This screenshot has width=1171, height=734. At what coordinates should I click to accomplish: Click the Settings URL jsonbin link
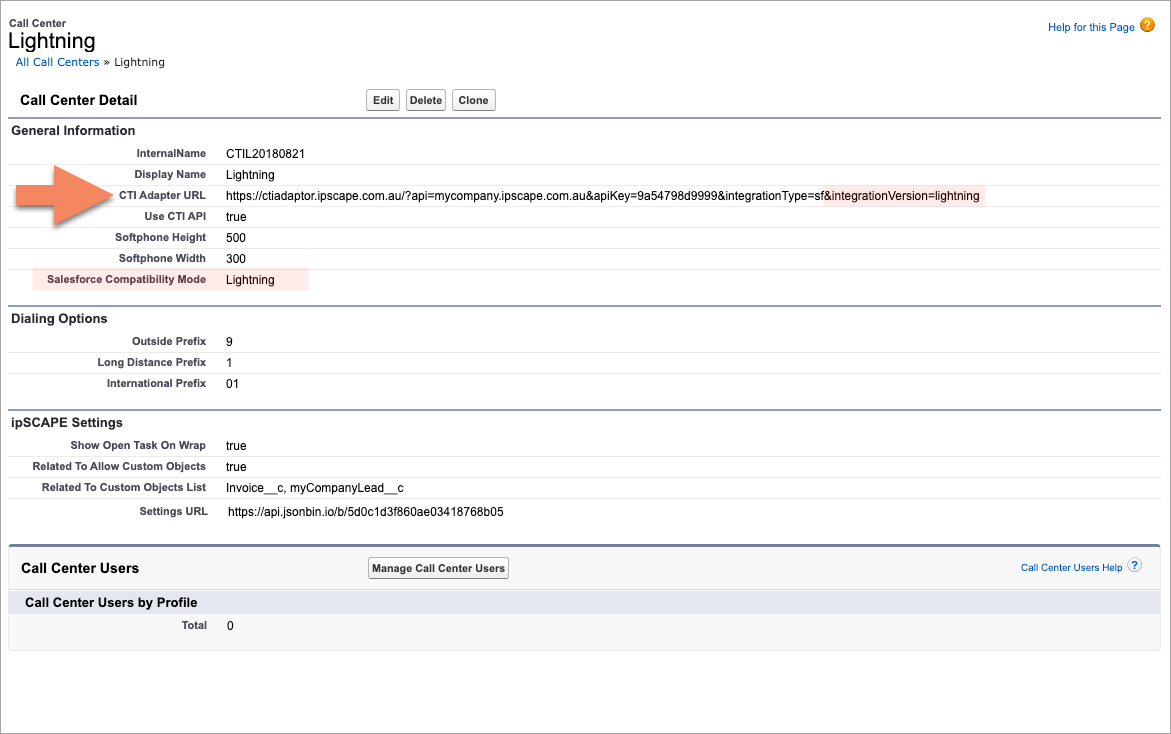tap(364, 511)
